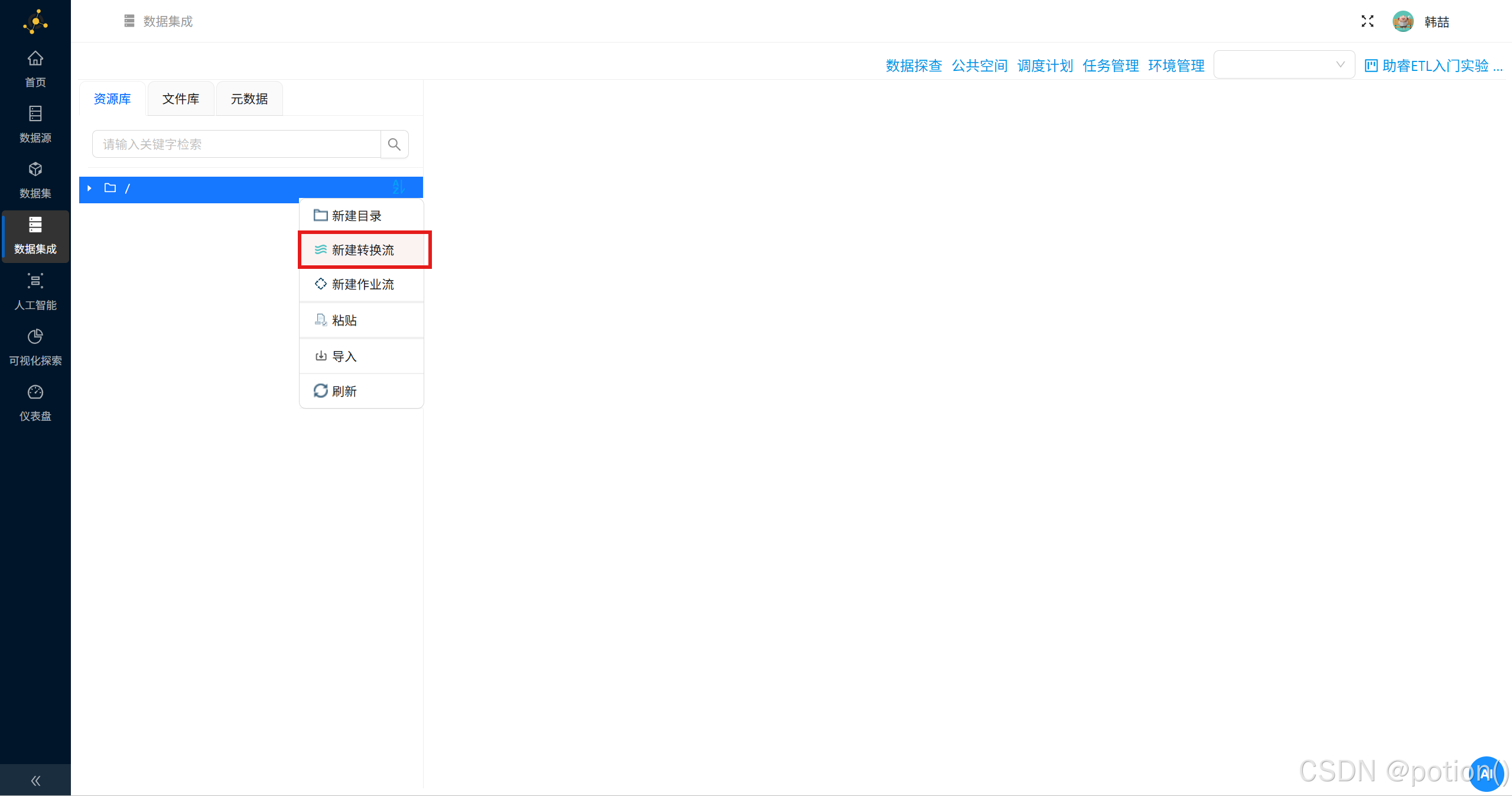Click the search magnifier icon
This screenshot has height=796, width=1512.
click(x=394, y=144)
